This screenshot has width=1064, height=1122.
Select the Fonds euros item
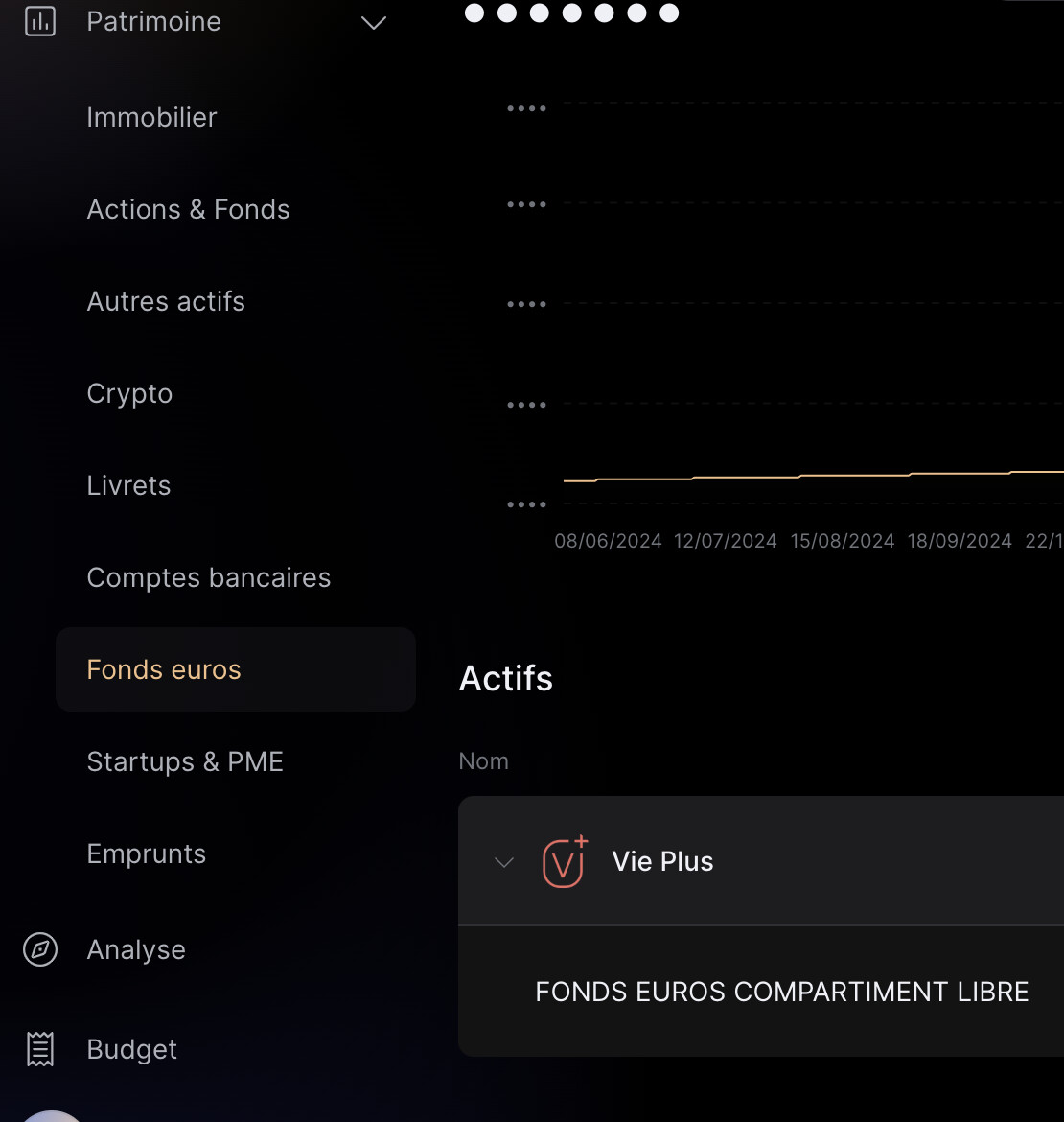[164, 669]
